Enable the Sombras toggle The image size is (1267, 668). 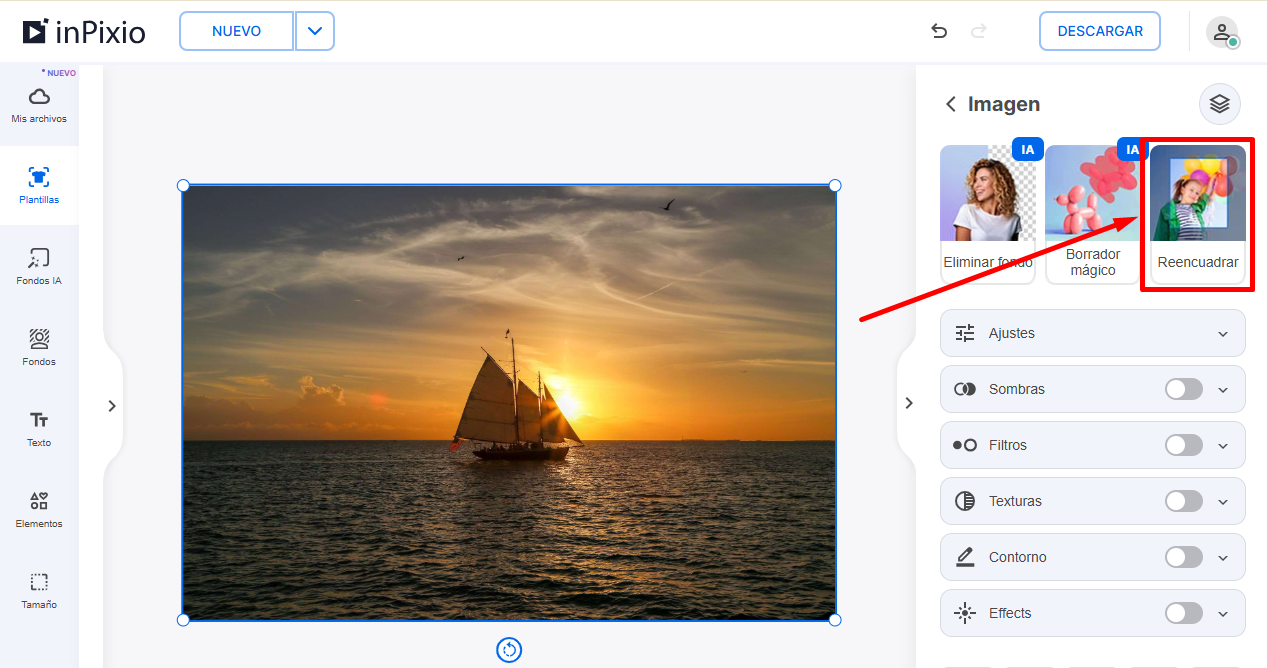point(1184,389)
